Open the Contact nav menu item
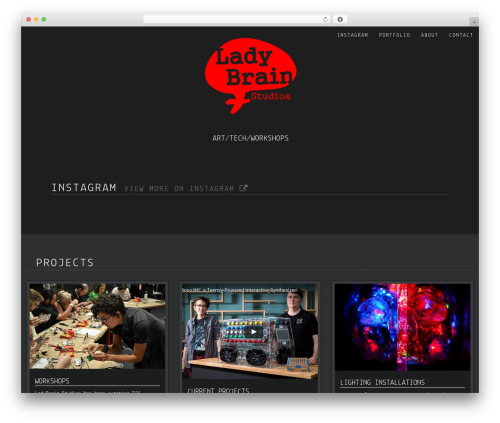Viewport: 500px width, 423px height. click(x=461, y=35)
